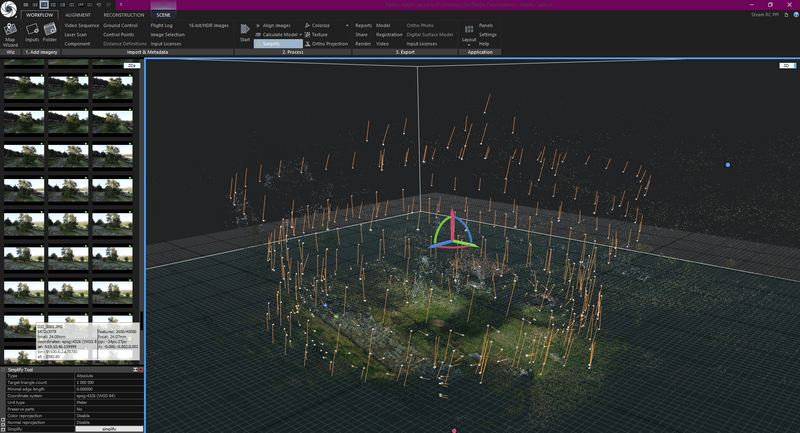Switch to the WORKFLOW ribbon tab
800x433 pixels.
[x=39, y=15]
